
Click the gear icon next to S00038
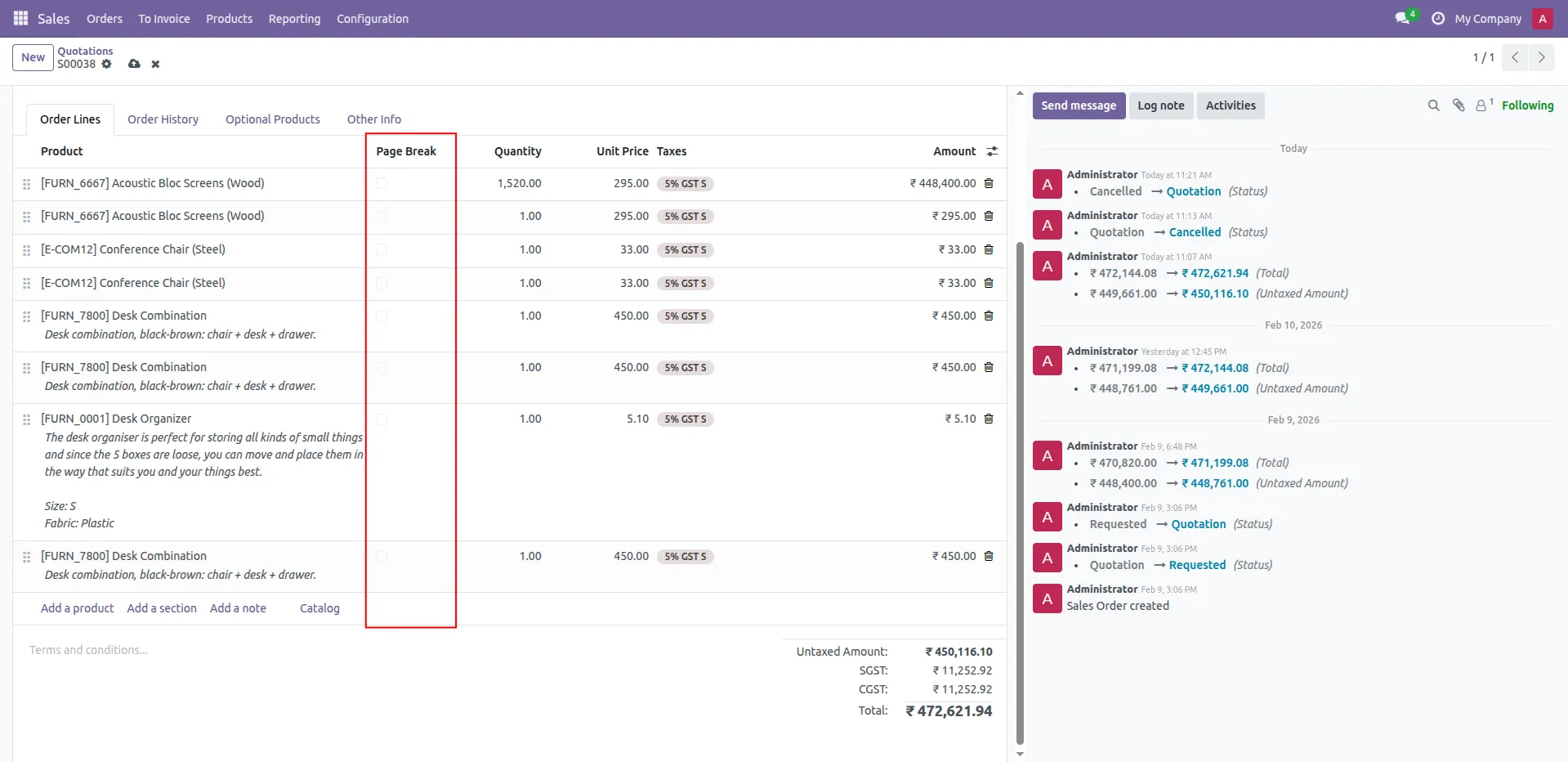pos(106,64)
